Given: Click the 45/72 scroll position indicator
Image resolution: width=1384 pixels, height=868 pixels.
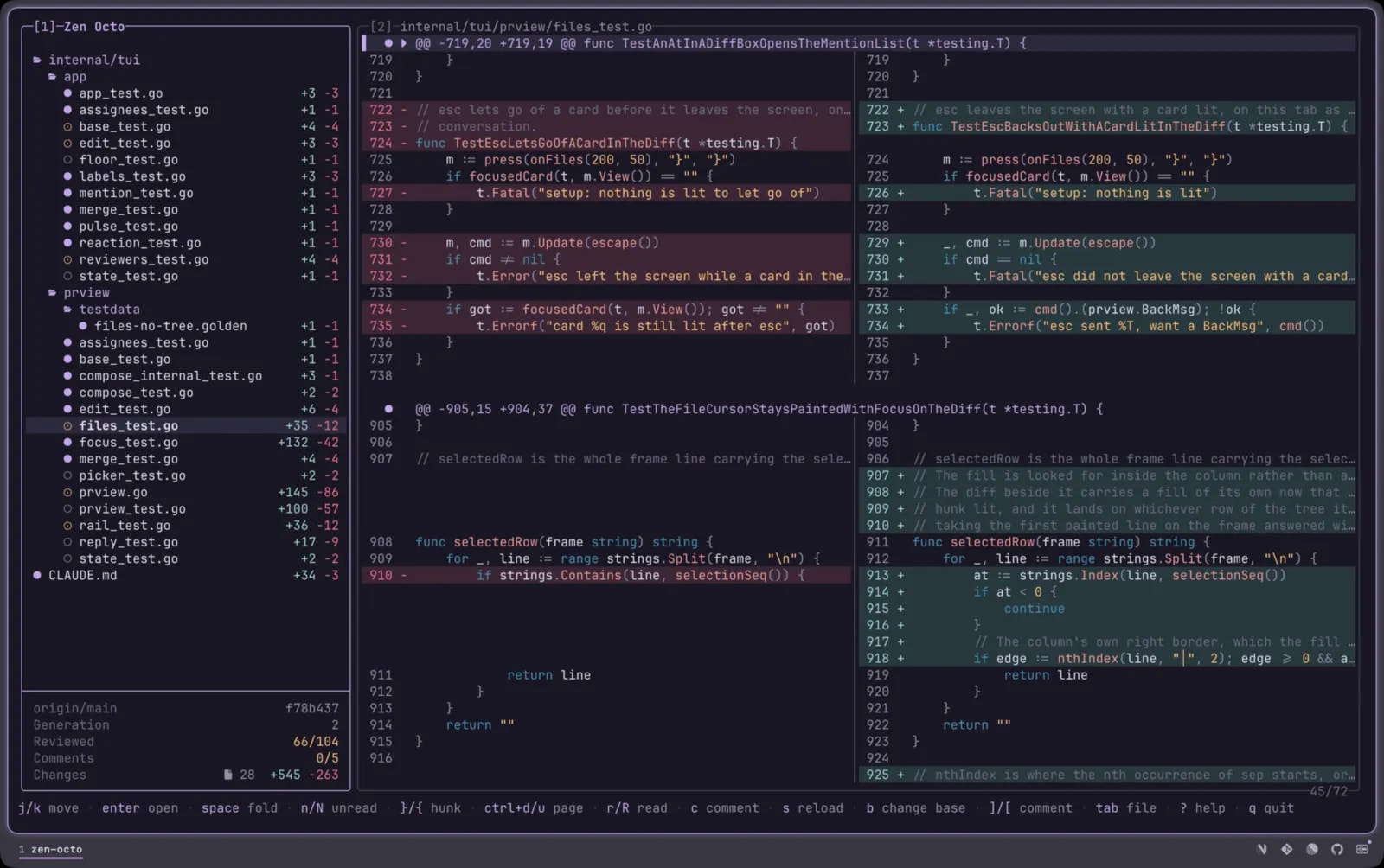Looking at the screenshot, I should pyautogui.click(x=1329, y=791).
